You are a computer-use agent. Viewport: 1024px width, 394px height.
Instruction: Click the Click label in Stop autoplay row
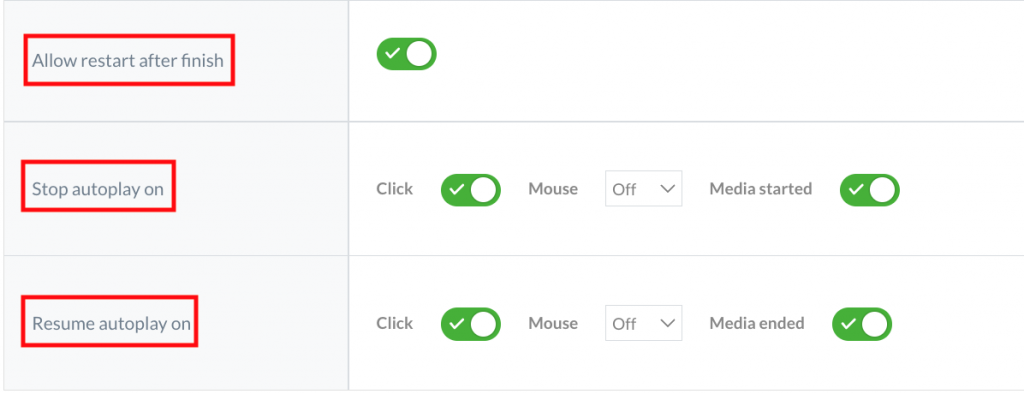point(395,189)
